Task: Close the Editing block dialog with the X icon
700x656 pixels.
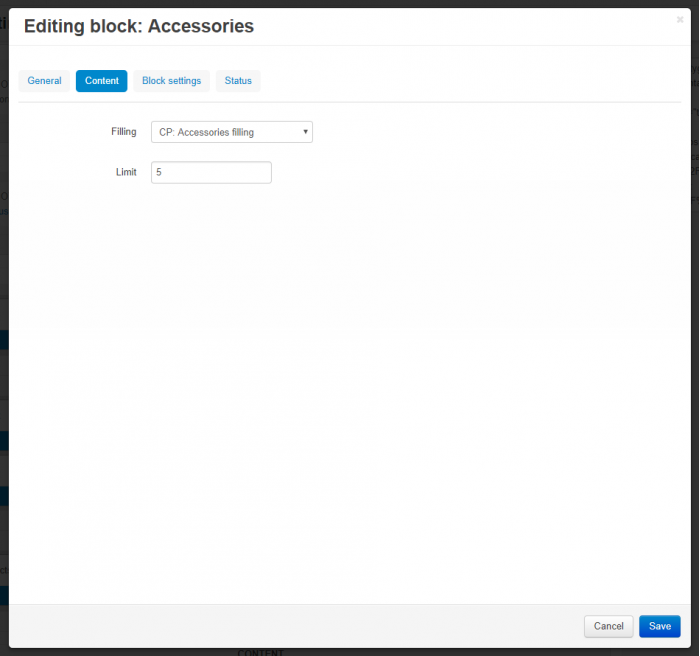Action: pos(679,19)
